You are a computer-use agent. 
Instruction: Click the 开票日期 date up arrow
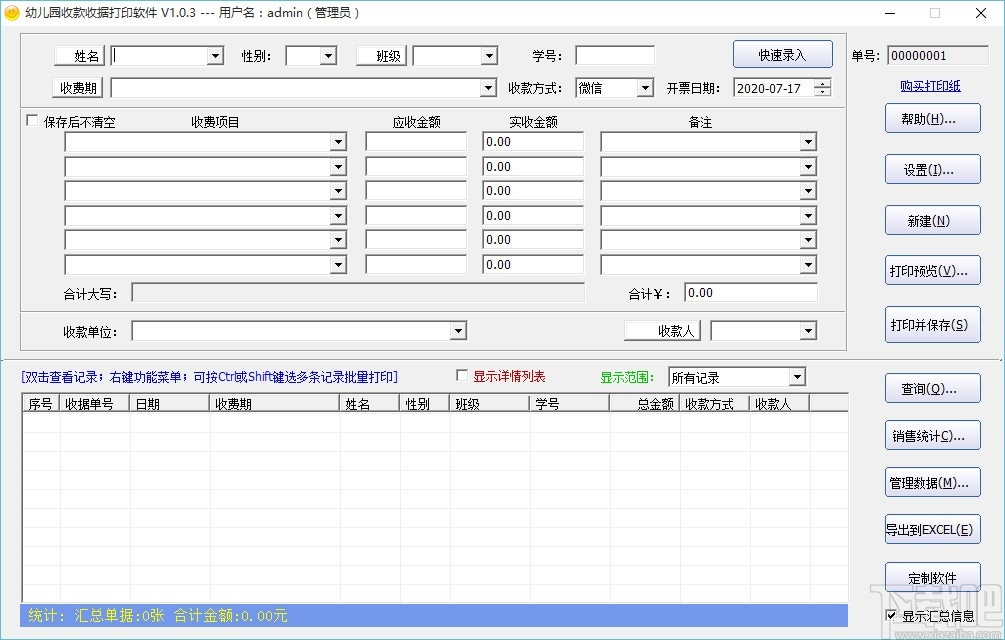pos(822,83)
